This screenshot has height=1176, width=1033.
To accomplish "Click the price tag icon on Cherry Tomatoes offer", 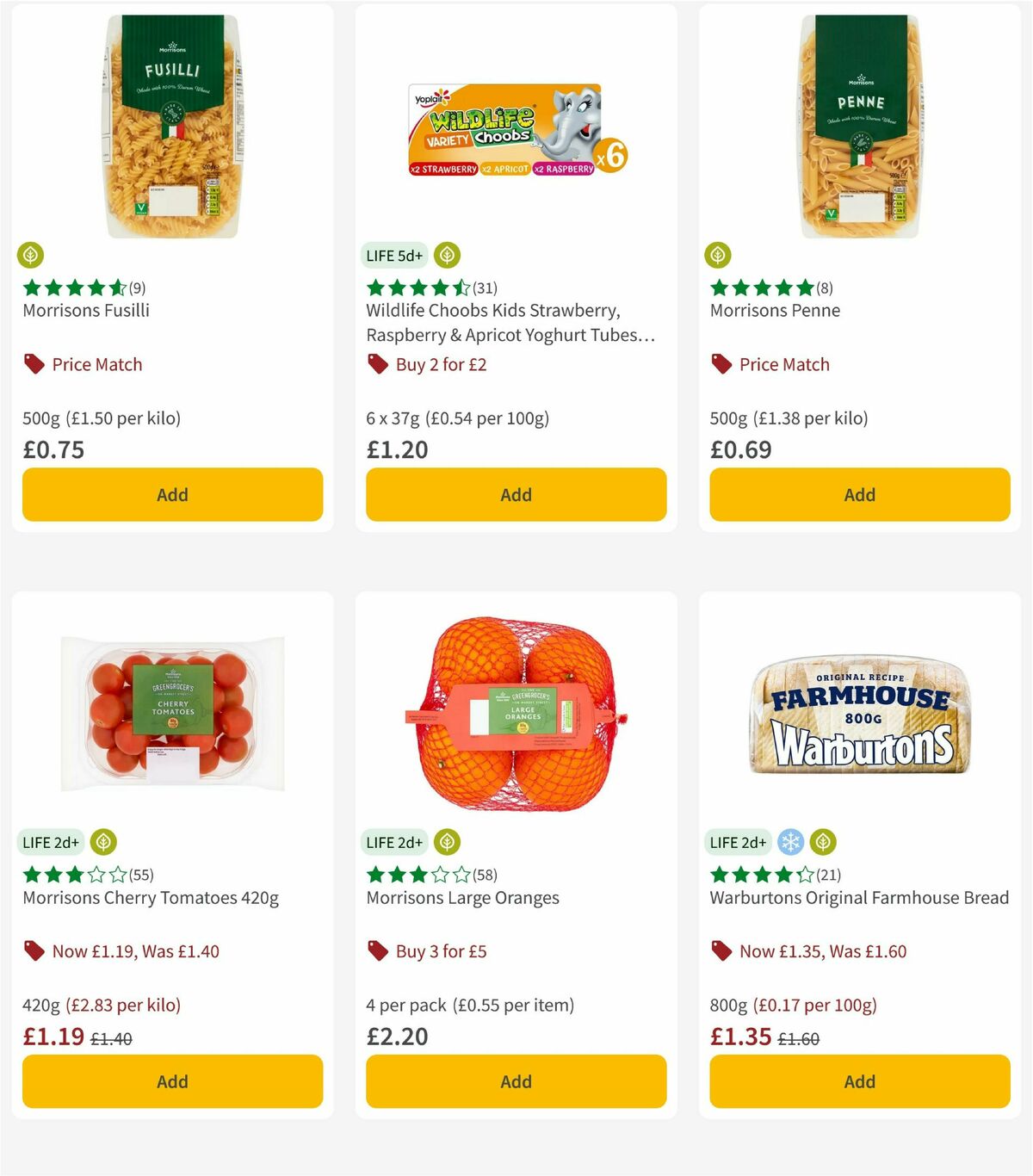I will tap(34, 951).
